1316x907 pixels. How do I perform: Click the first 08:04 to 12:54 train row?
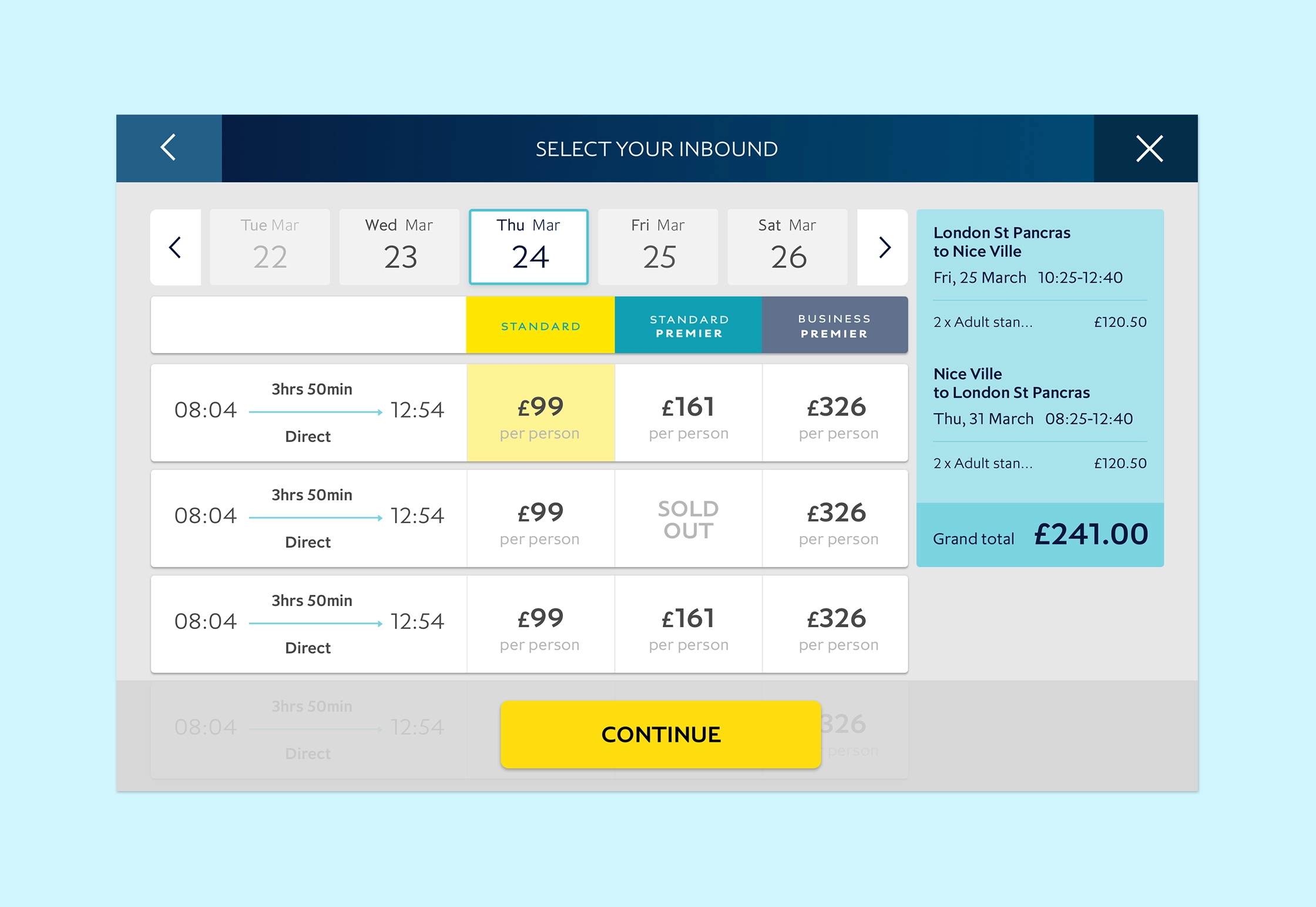point(308,413)
